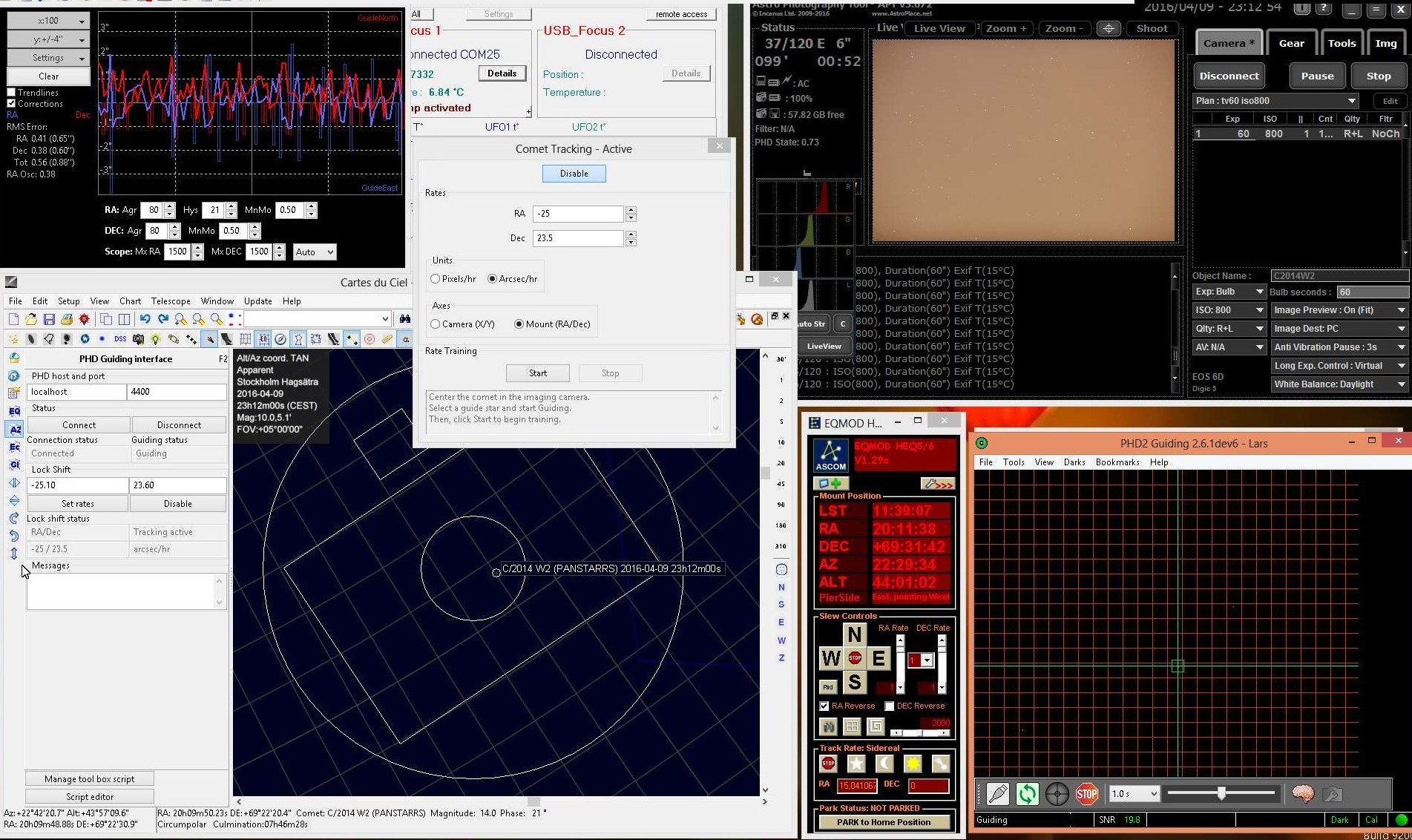Open Bookmarks menu in PHD2 Guiding
Screen dimensions: 1412x840
1117,462
